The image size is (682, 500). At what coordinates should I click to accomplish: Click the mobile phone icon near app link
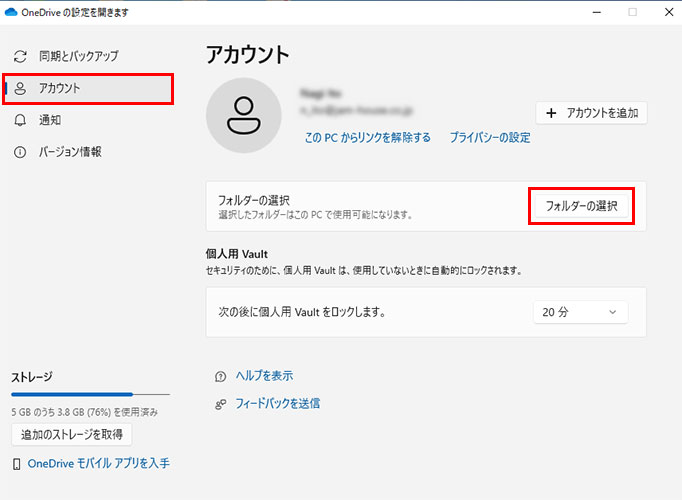click(16, 464)
